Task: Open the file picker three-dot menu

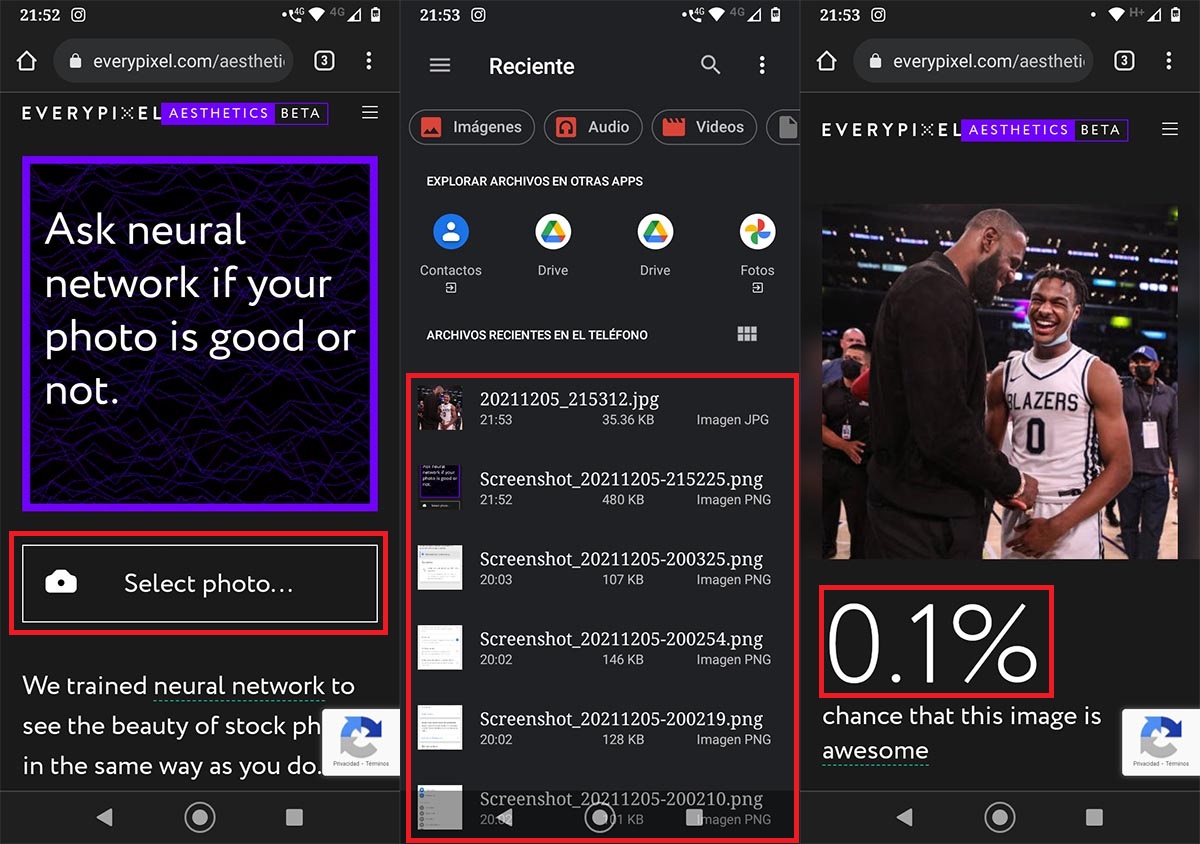Action: pyautogui.click(x=763, y=65)
